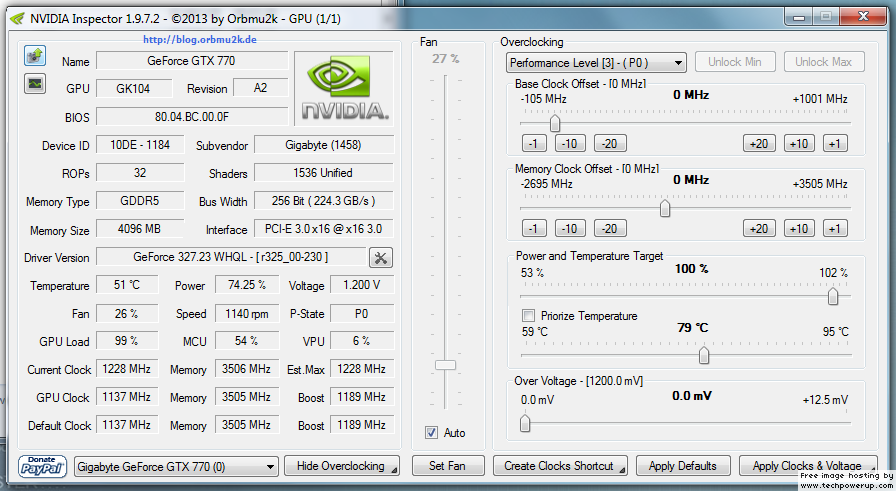Screen dimensions: 896x491
Task: Click the Memory Size value 4096 MB
Action: pos(140,229)
